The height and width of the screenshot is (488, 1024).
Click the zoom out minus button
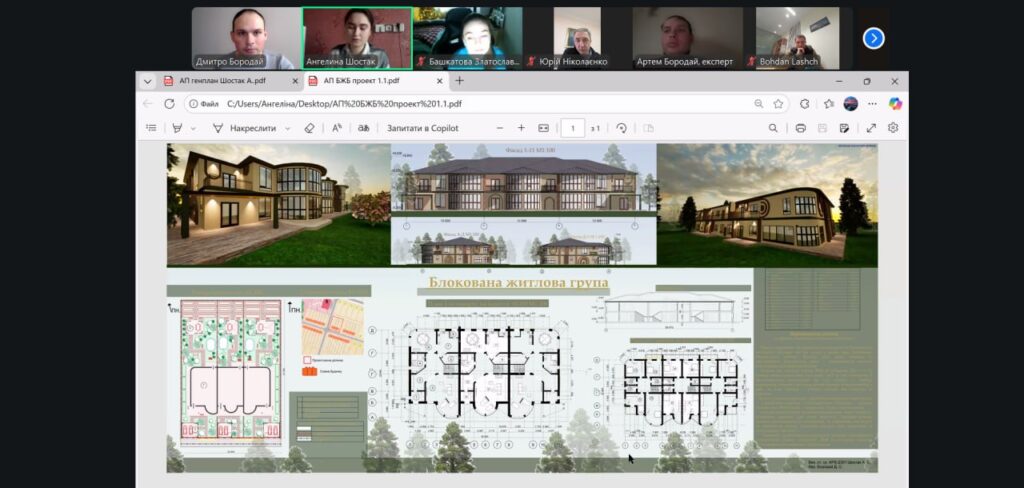coord(500,128)
